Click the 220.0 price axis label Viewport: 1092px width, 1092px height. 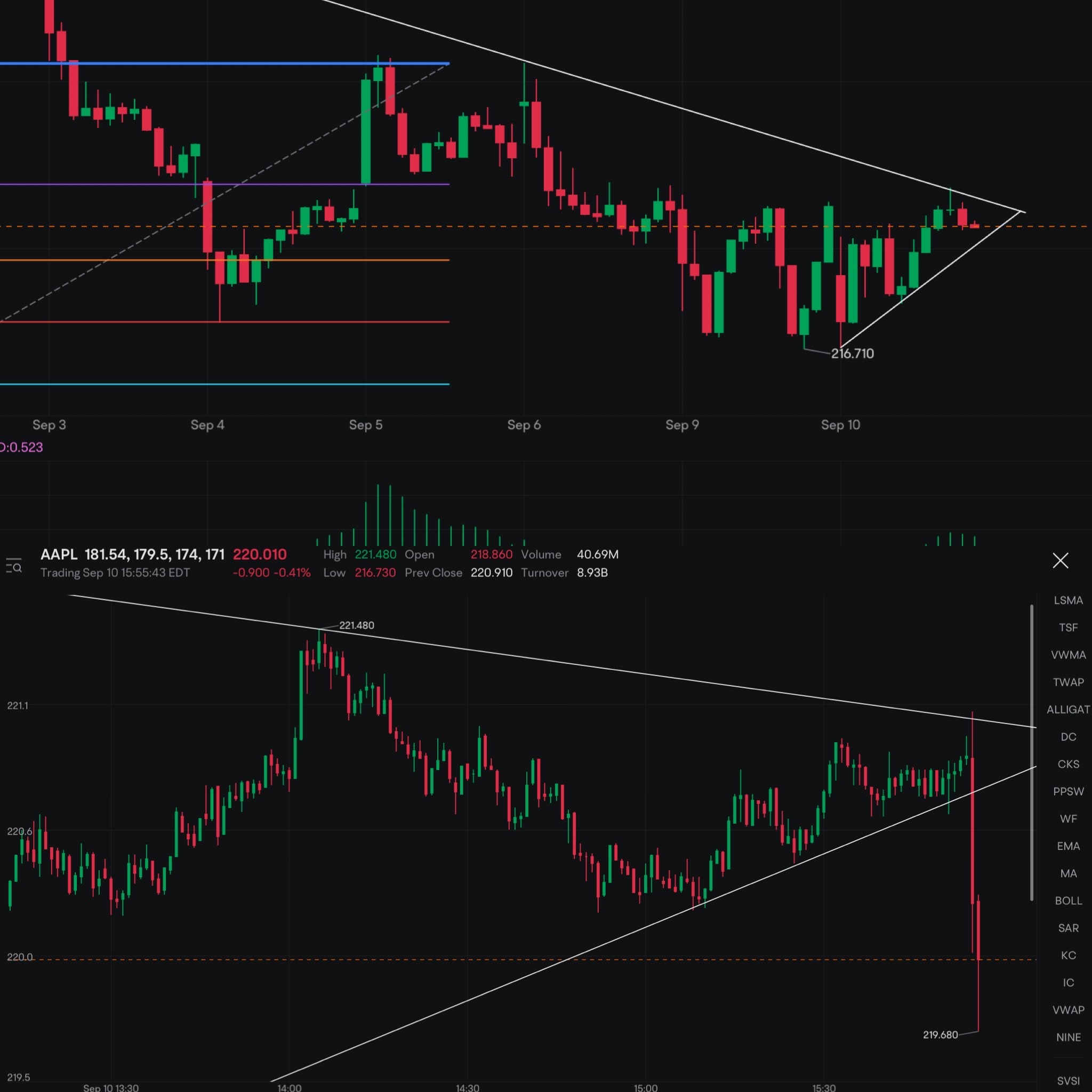(x=19, y=957)
